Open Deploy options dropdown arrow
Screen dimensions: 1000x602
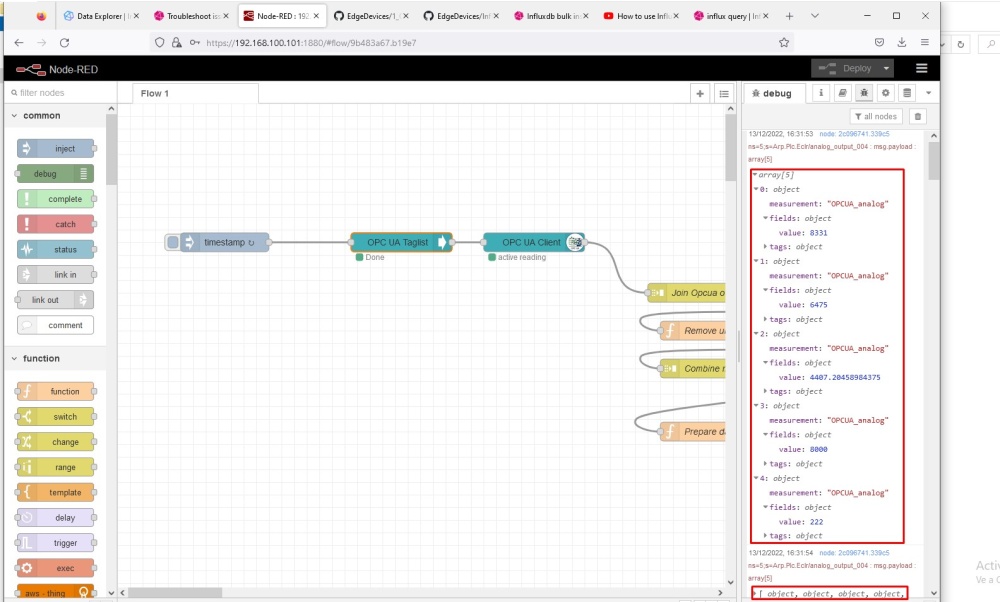(886, 68)
